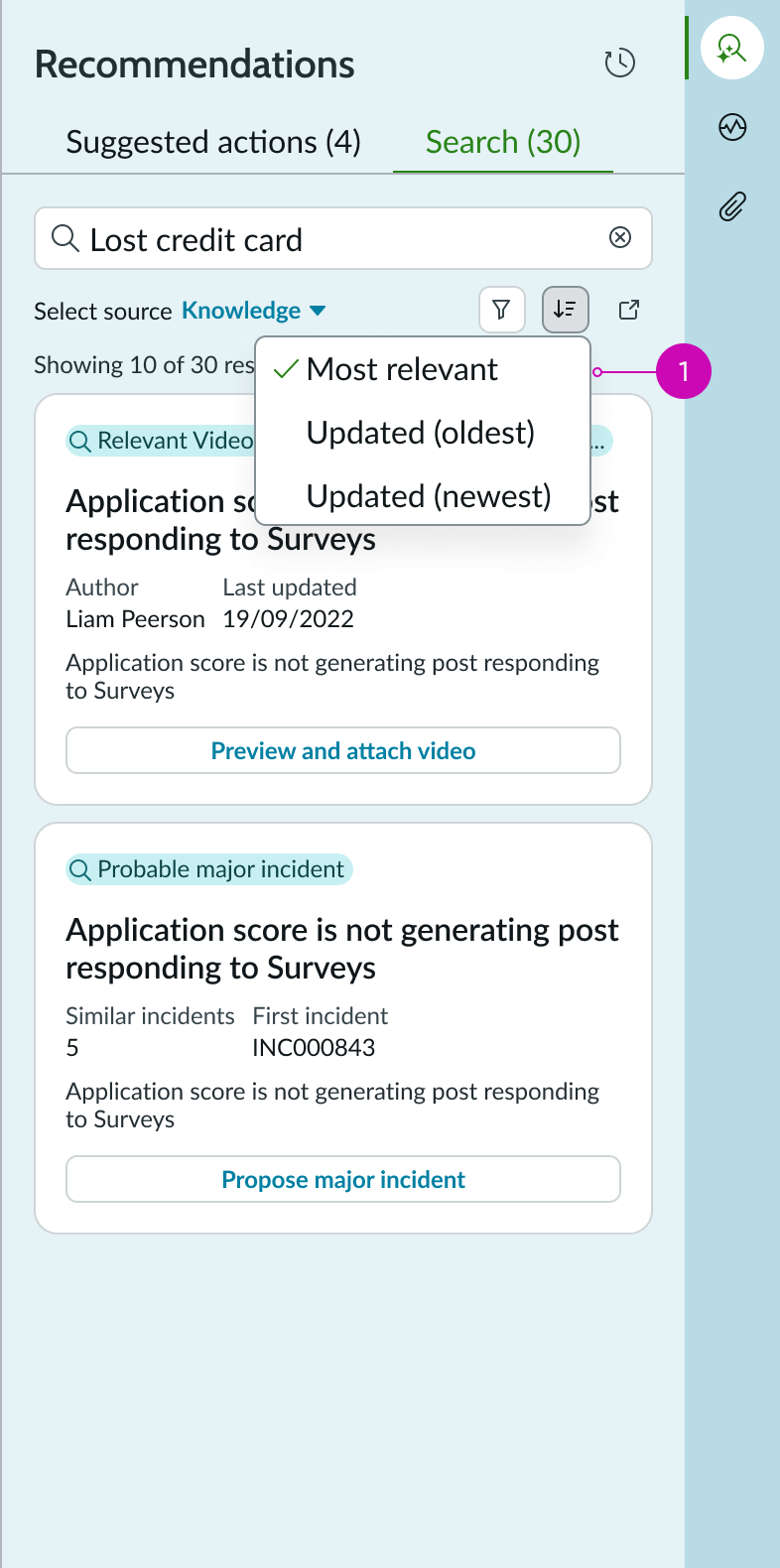This screenshot has height=1568, width=780.
Task: Switch to the Suggested actions tab
Action: (x=213, y=142)
